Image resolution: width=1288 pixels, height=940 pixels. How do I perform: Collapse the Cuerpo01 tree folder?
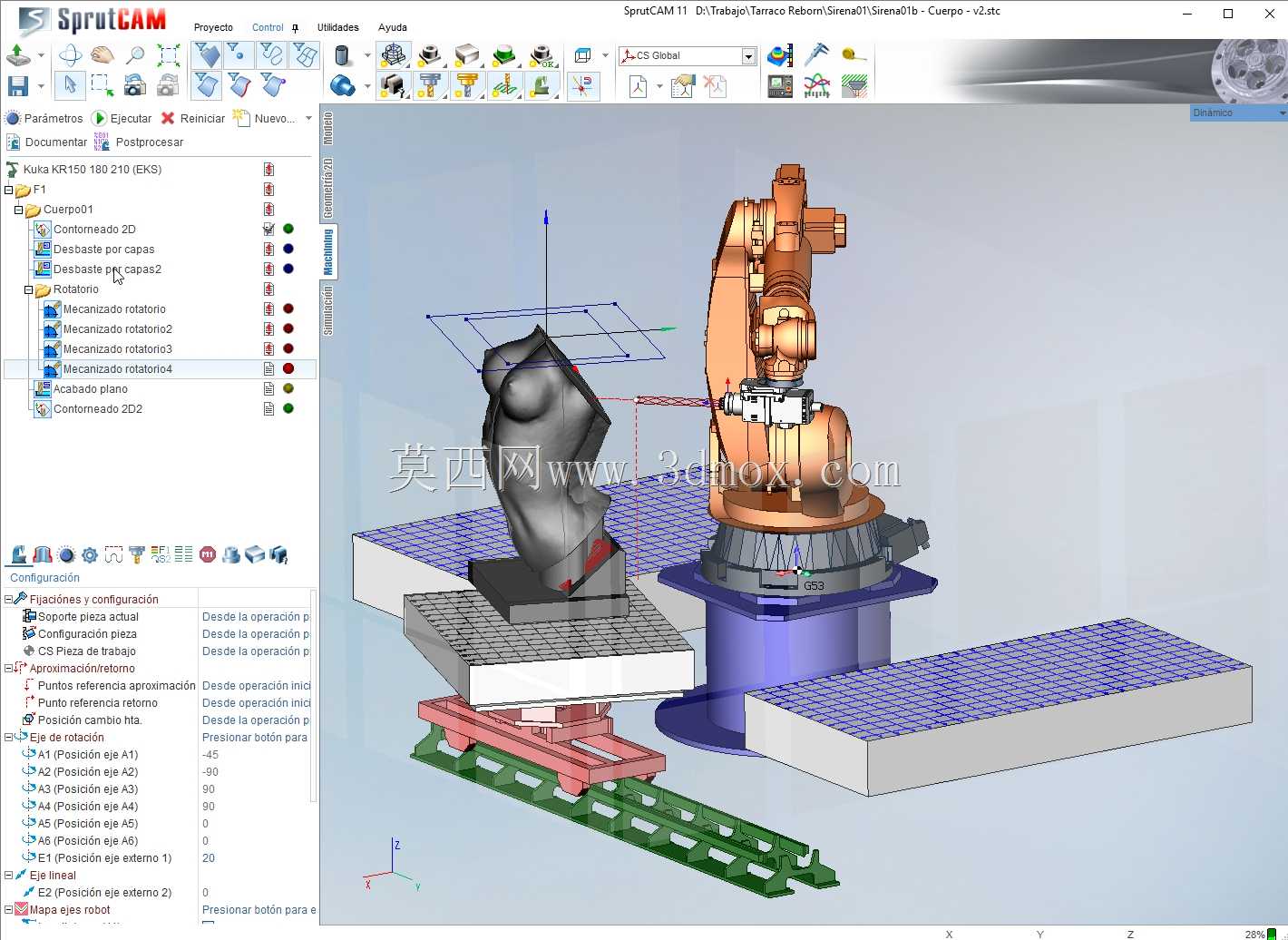pos(19,210)
